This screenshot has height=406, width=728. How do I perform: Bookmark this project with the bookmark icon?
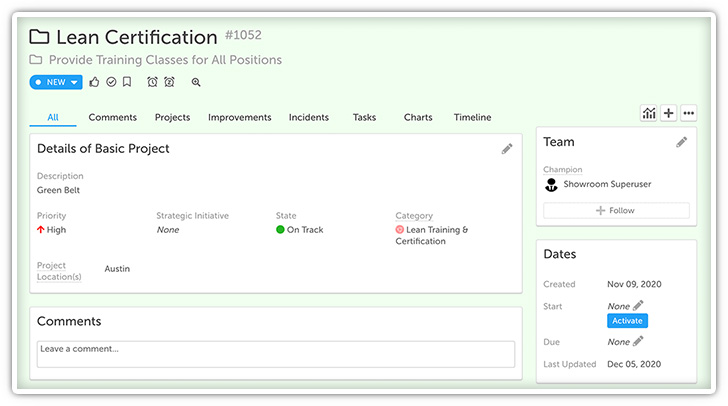pyautogui.click(x=127, y=82)
